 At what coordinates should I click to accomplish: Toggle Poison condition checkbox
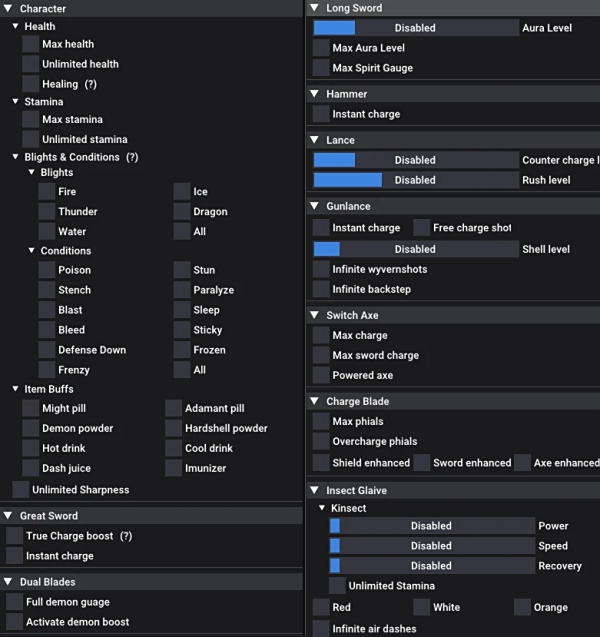coord(47,270)
